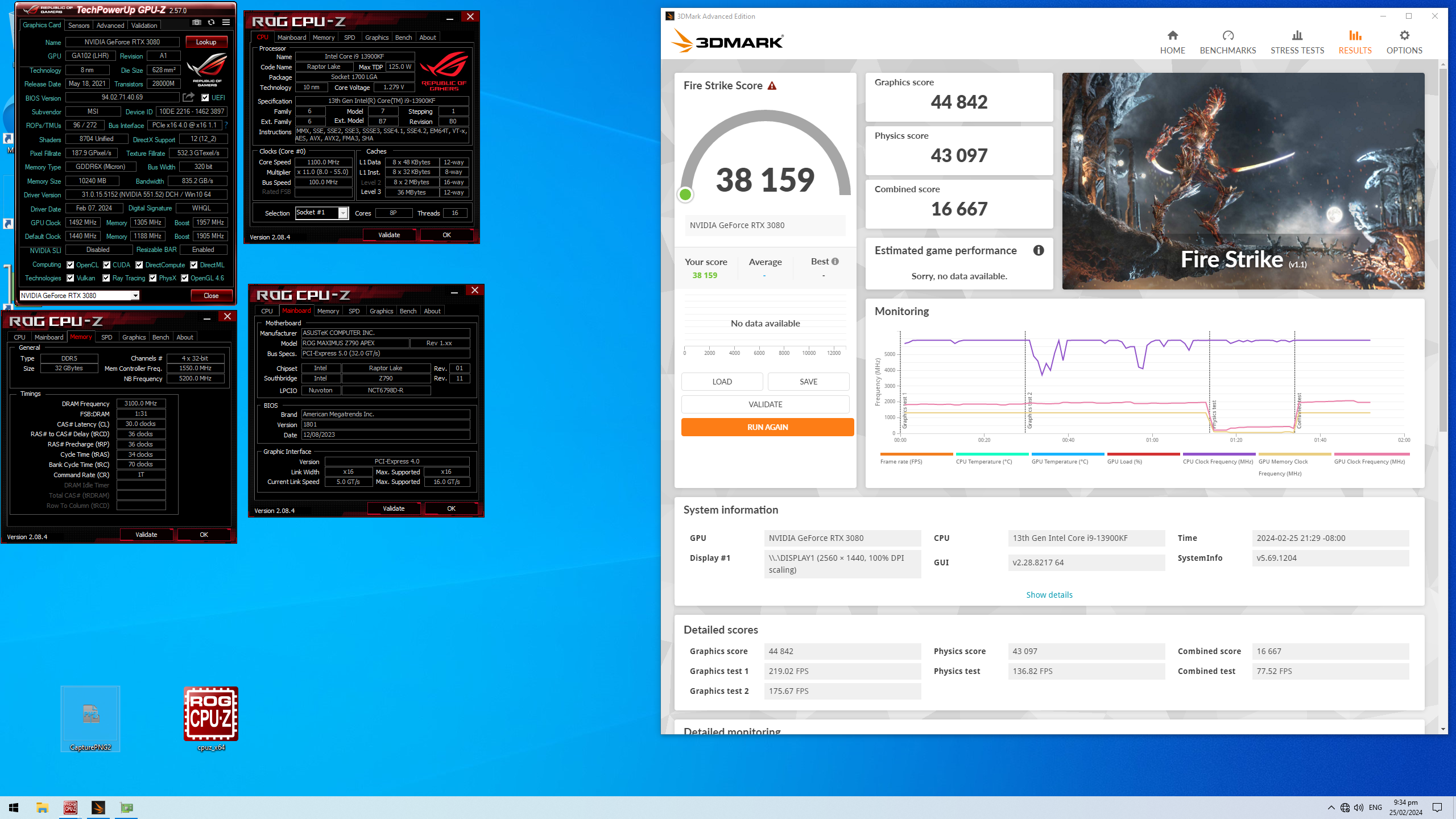1456x819 pixels.
Task: Click 3DMark vertical scrollbar
Action: click(x=1443, y=250)
